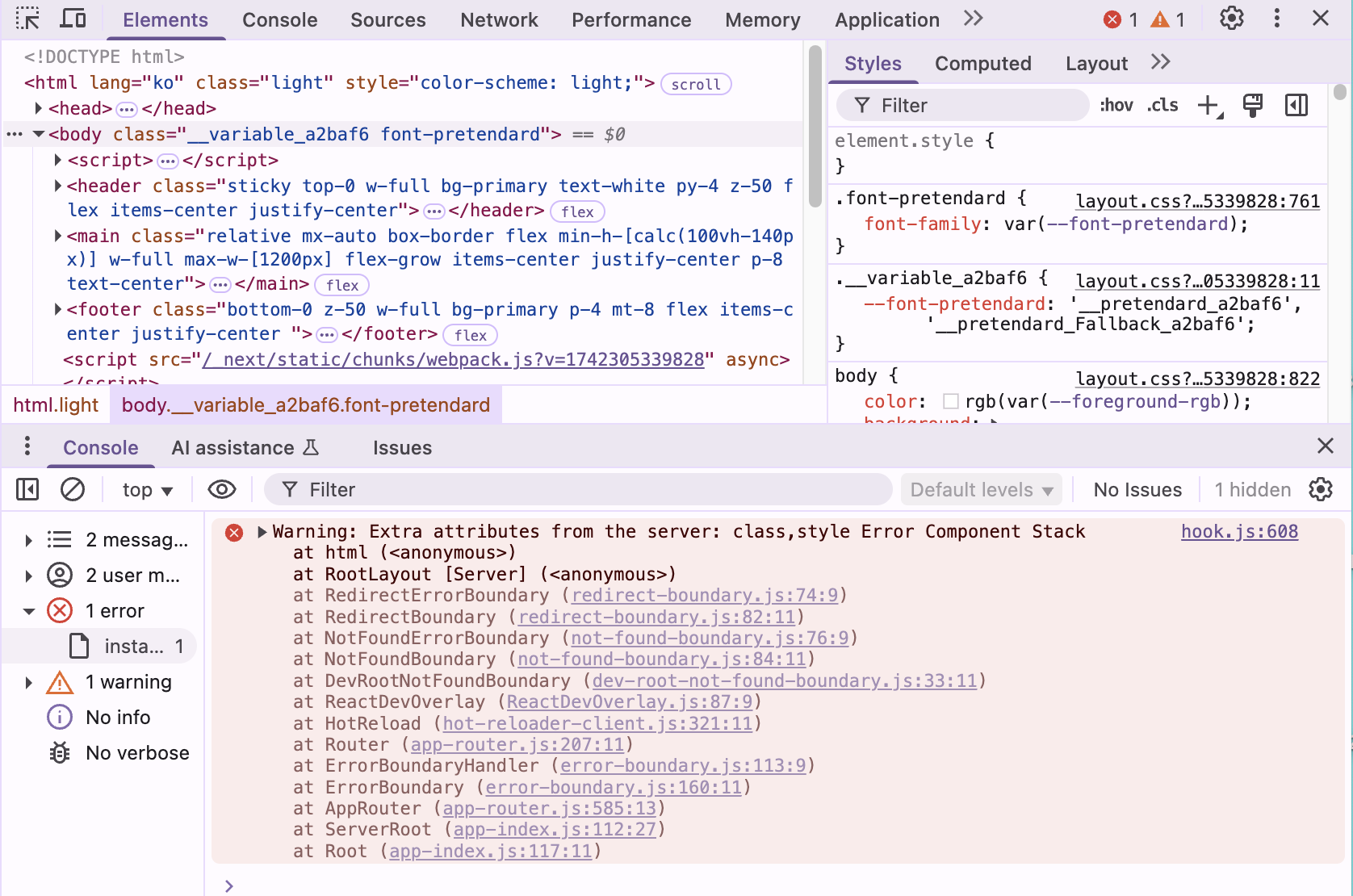Expand the header element node
This screenshot has height=896, width=1353.
point(57,186)
